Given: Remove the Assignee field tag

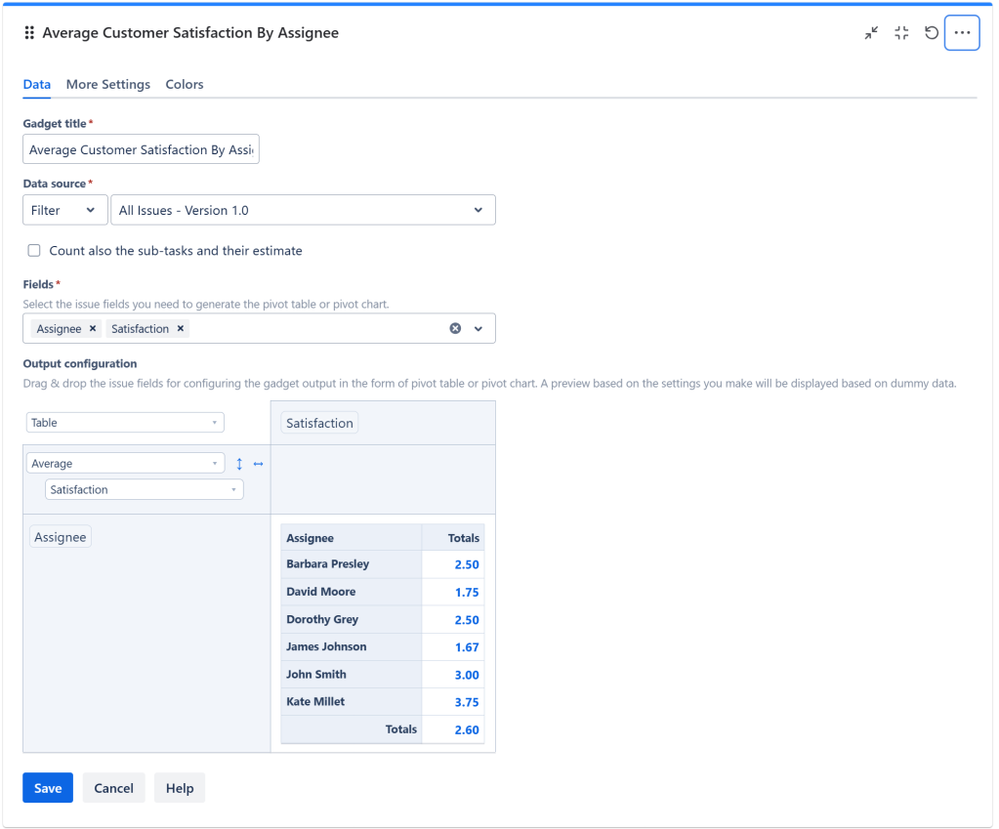Looking at the screenshot, I should [x=92, y=328].
